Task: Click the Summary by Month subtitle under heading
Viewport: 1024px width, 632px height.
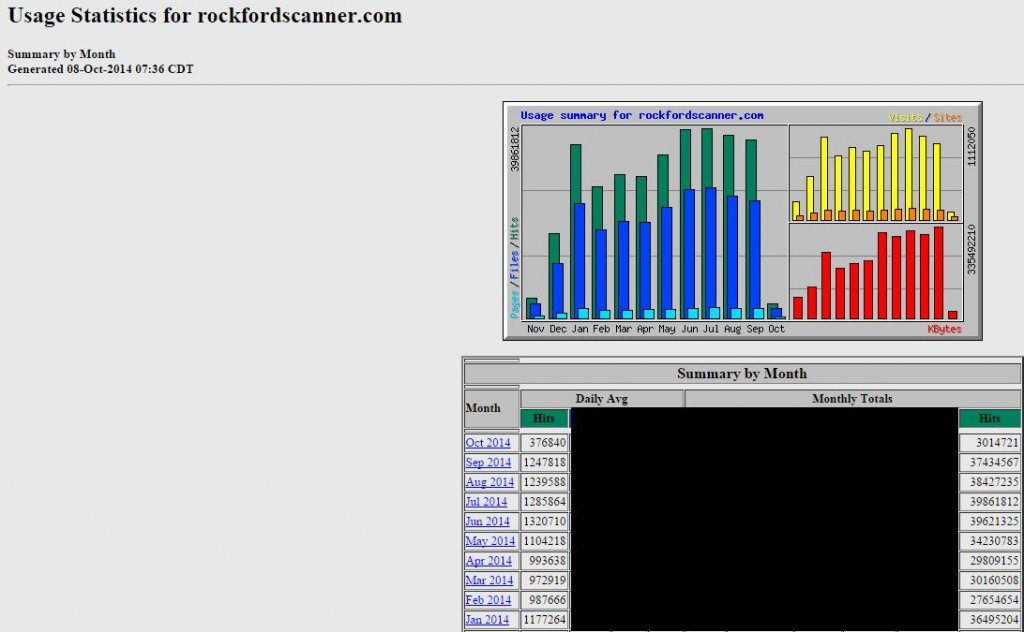Action: pos(61,54)
